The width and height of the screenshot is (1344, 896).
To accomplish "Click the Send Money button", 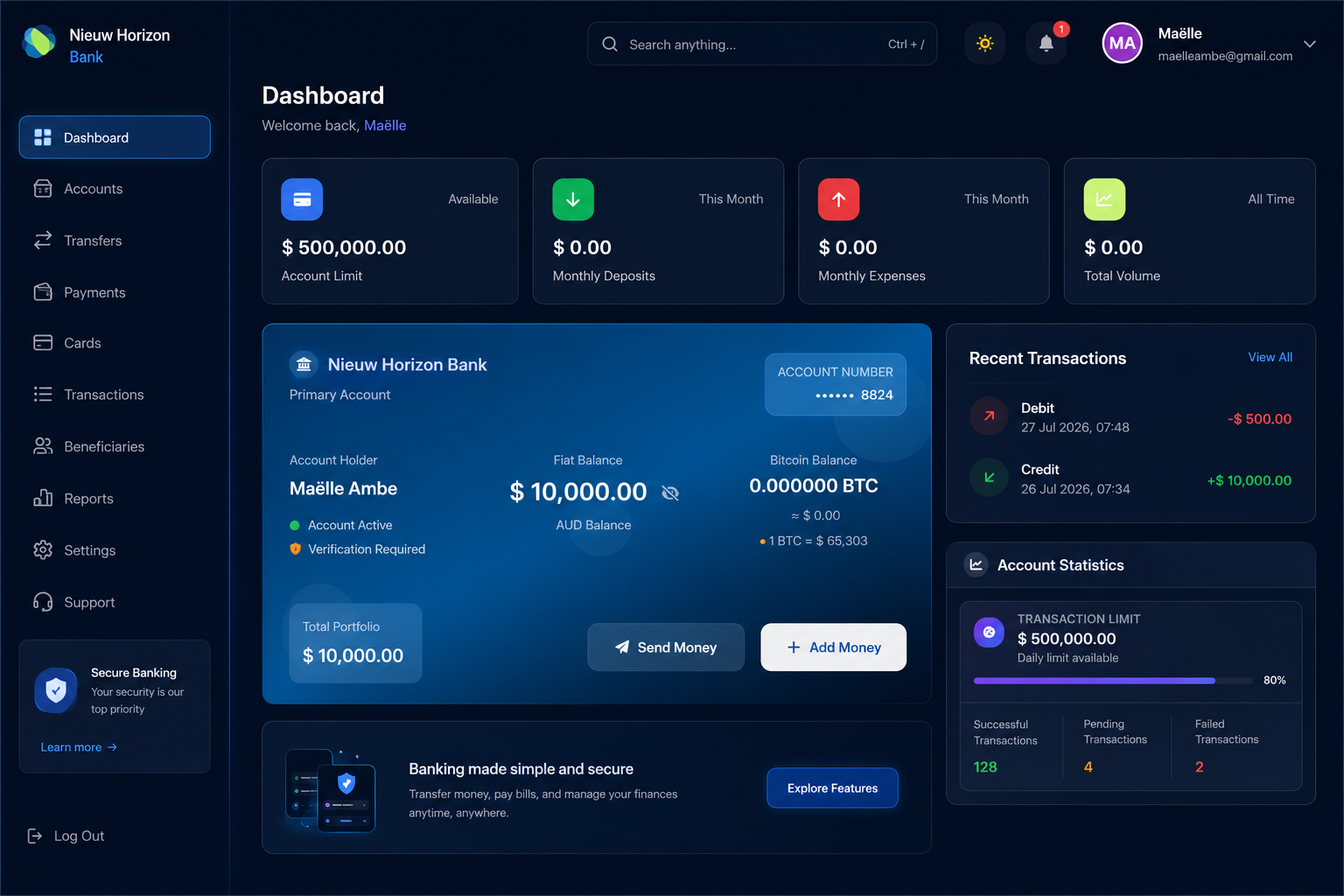I will pos(666,647).
